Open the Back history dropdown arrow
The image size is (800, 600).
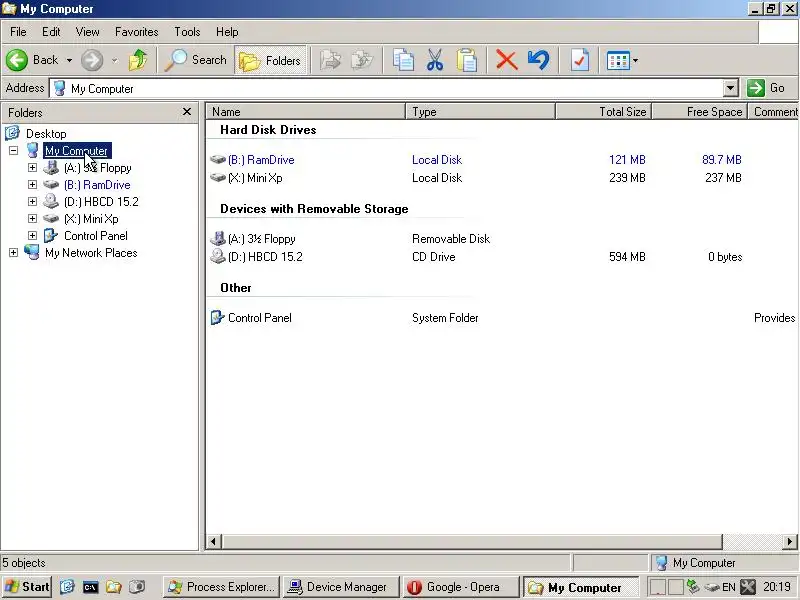pos(69,60)
